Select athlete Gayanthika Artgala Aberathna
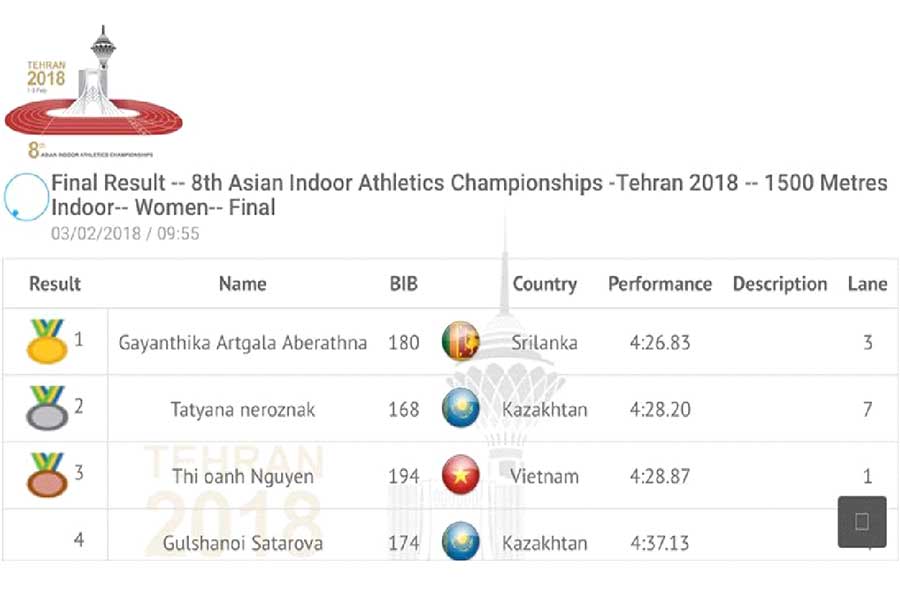The image size is (900, 600). point(243,342)
